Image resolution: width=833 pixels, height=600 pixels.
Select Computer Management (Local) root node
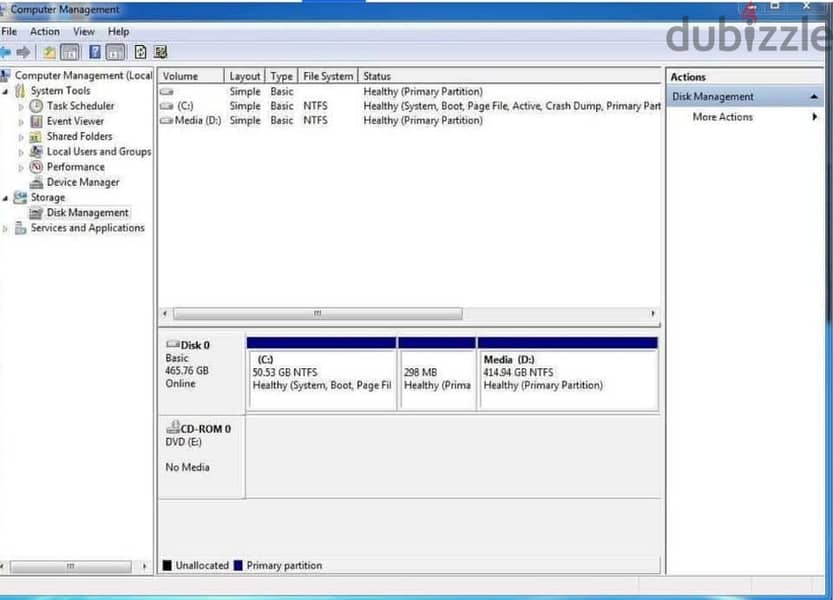click(83, 75)
